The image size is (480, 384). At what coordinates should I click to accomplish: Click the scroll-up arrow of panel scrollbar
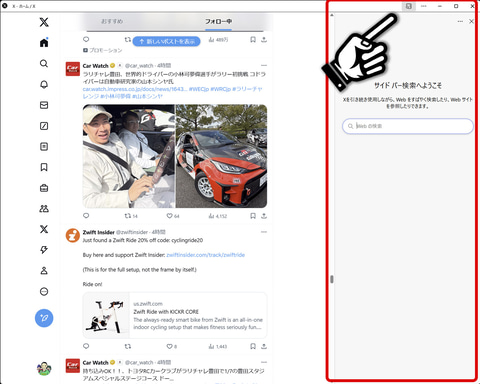[332, 15]
